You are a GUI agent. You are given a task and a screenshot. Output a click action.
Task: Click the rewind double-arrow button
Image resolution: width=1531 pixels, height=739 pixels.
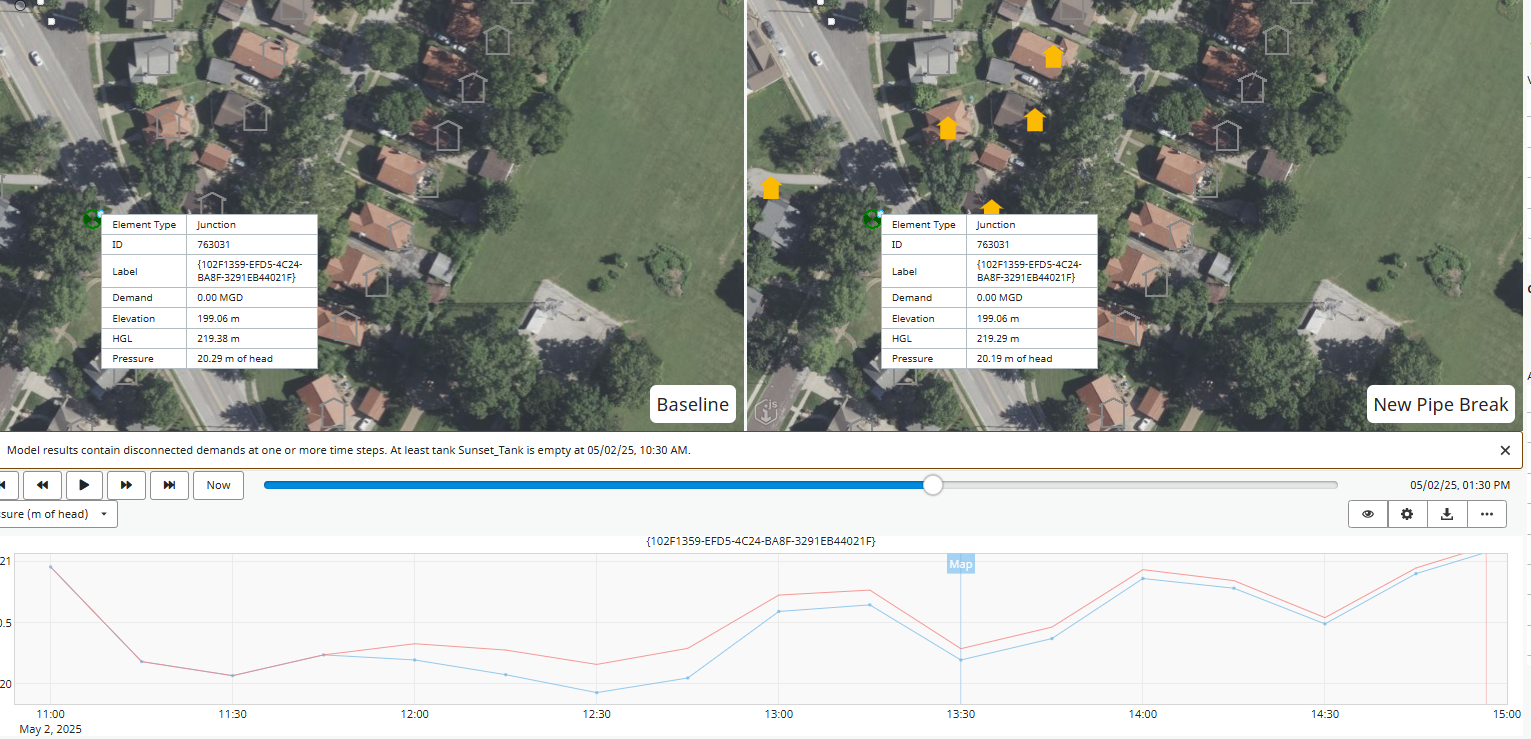[42, 485]
